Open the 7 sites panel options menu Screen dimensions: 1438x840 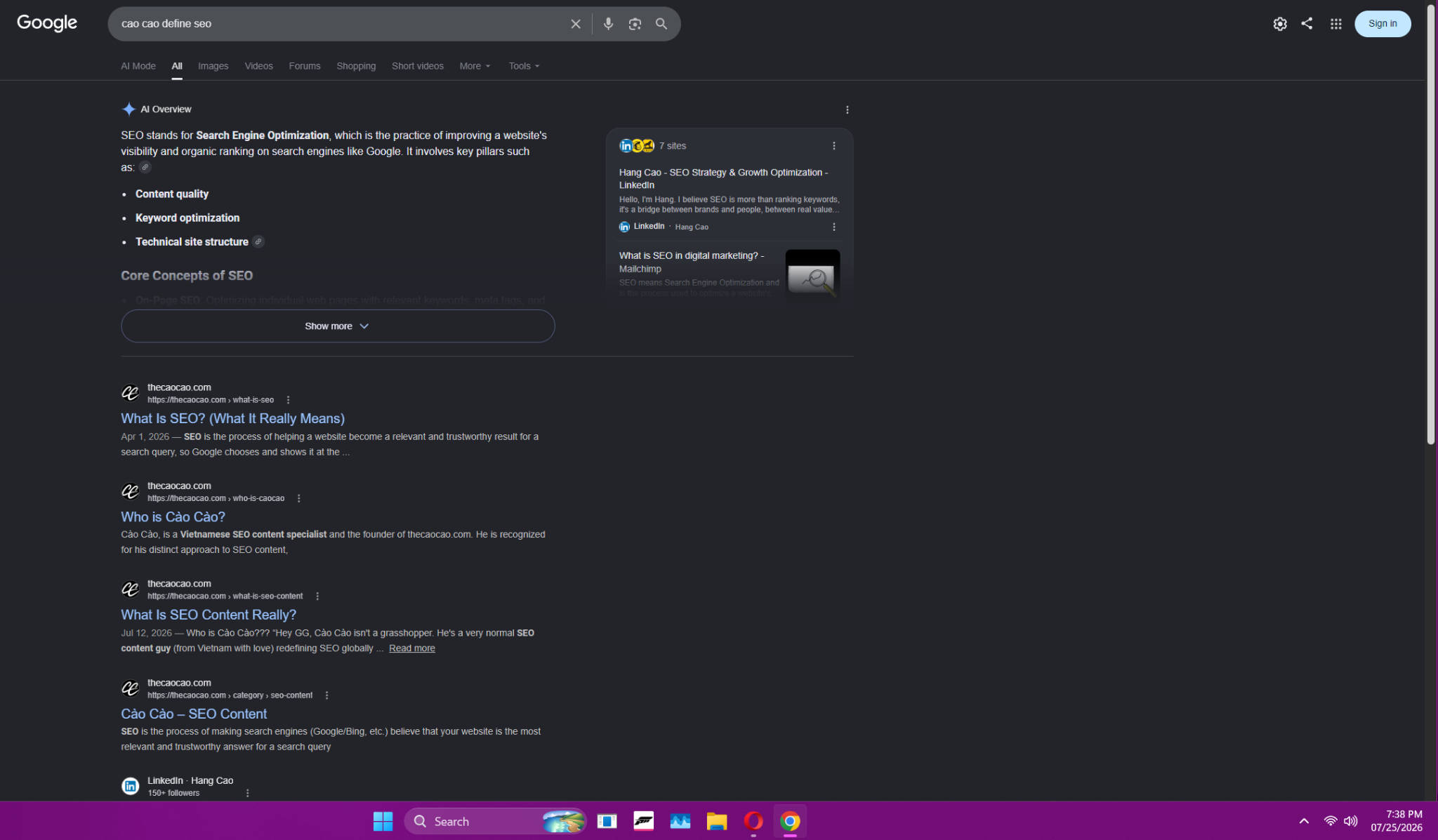point(834,146)
